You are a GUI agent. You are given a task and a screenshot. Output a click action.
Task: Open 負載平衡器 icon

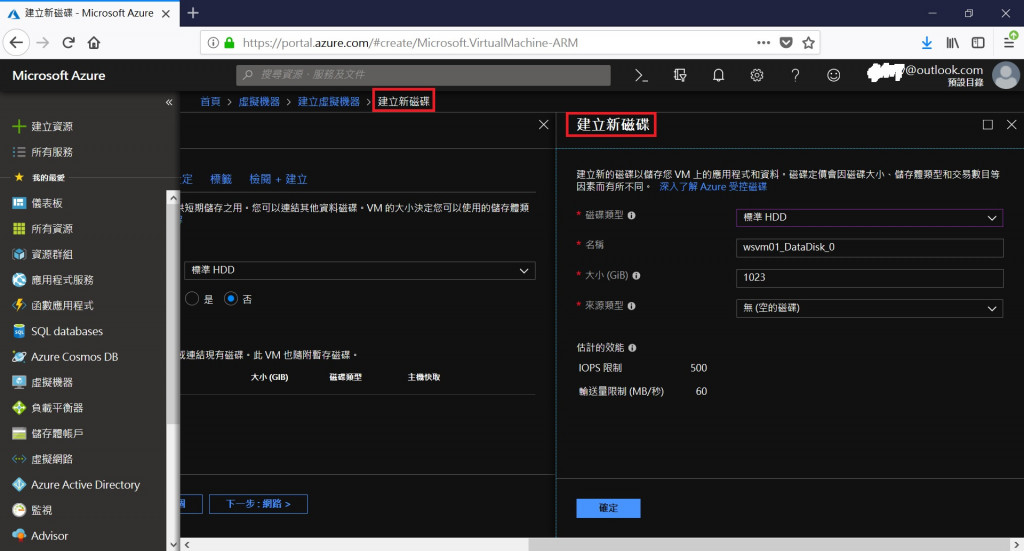pos(19,407)
